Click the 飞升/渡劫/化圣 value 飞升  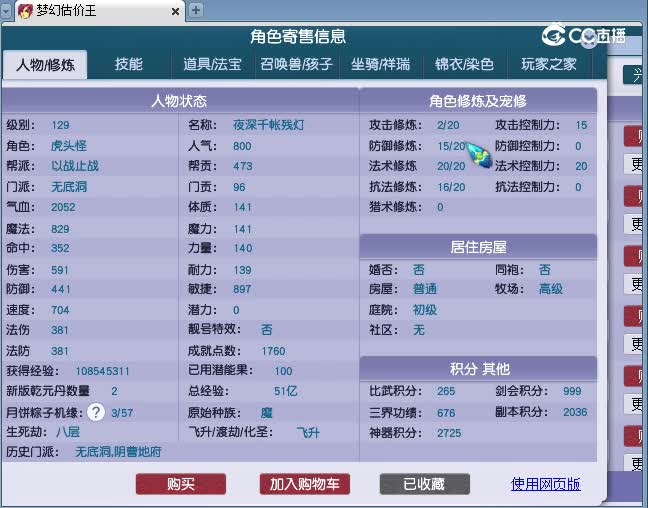(x=308, y=433)
